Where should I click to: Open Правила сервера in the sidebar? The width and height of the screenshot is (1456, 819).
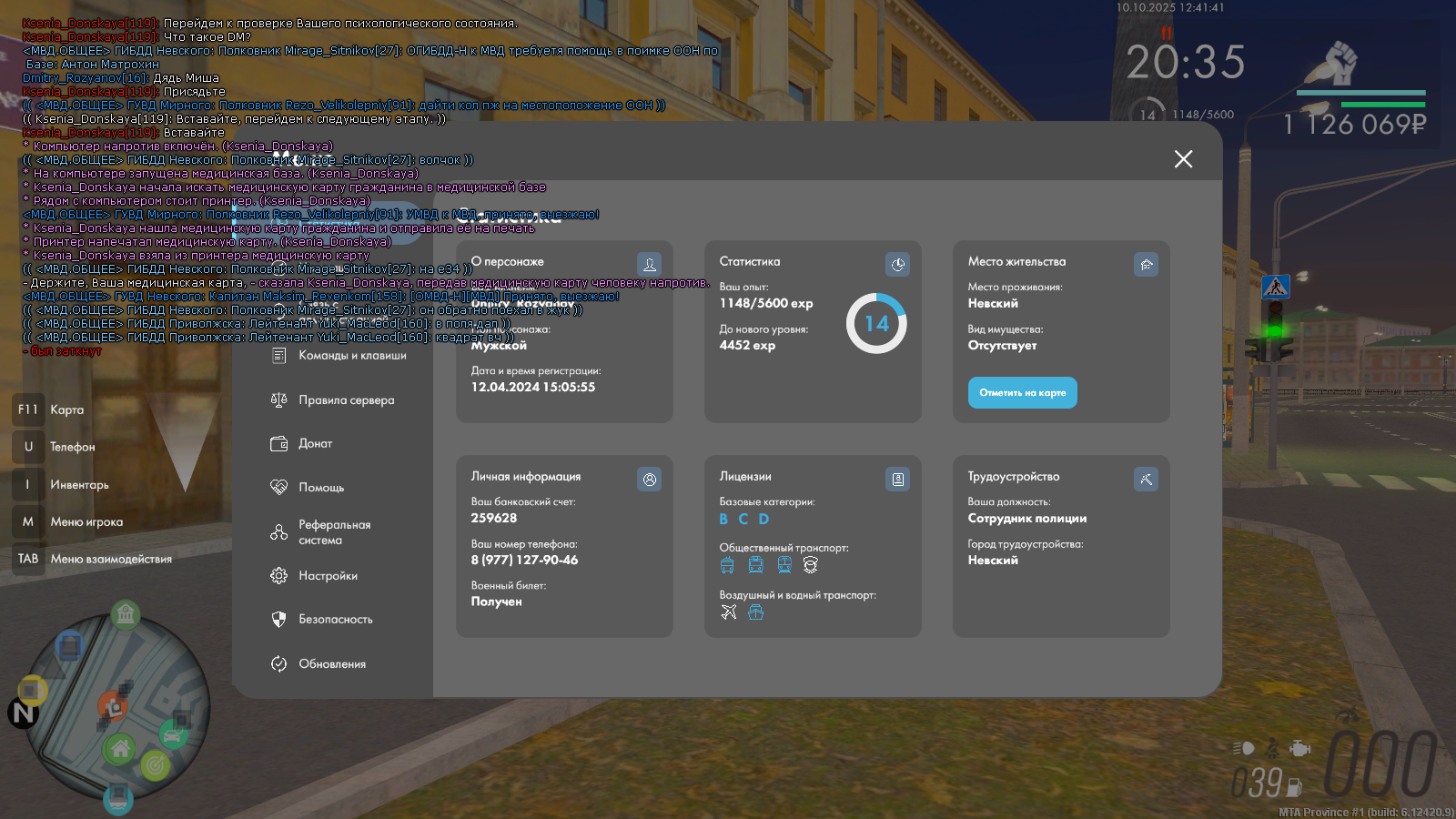[x=332, y=399]
